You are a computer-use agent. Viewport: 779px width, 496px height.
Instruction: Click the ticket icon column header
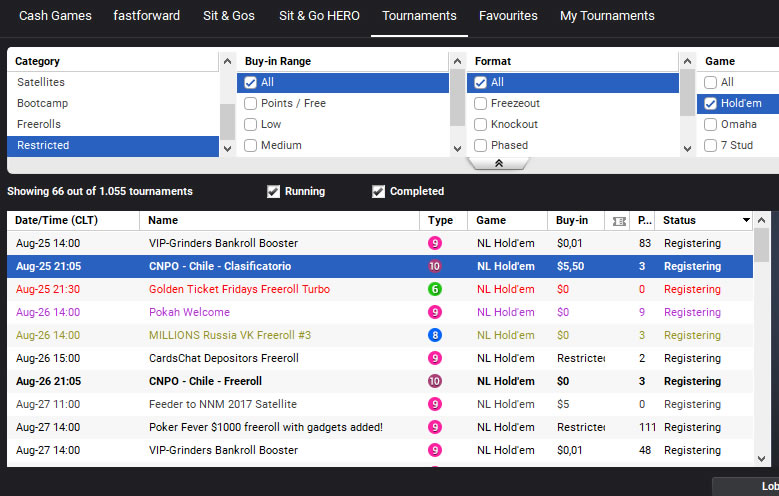click(x=619, y=221)
